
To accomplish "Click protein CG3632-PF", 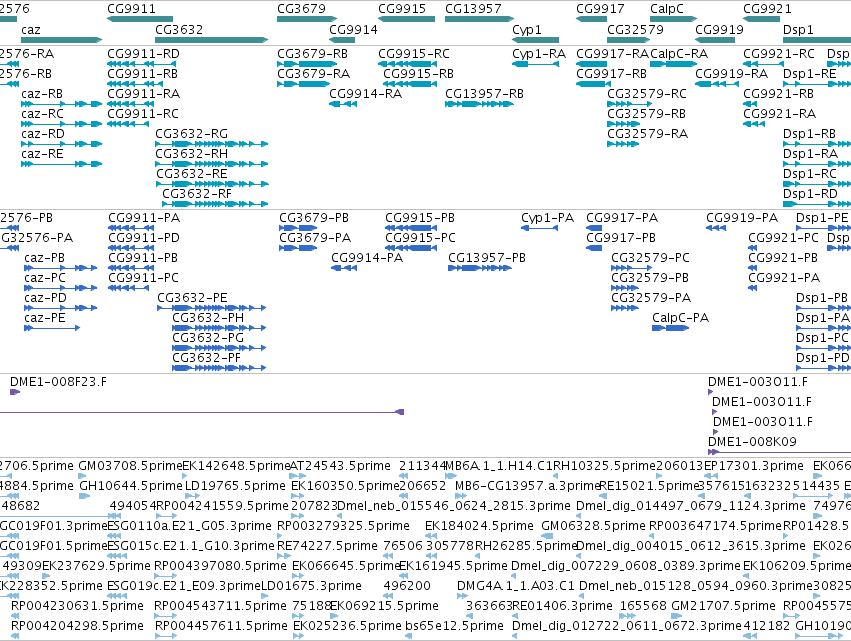I will [207, 358].
